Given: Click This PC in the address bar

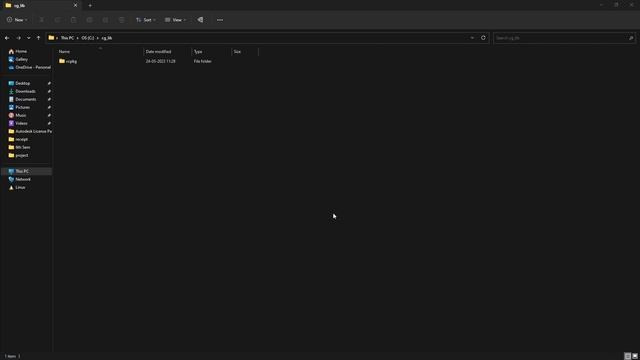Looking at the screenshot, I should click(67, 38).
